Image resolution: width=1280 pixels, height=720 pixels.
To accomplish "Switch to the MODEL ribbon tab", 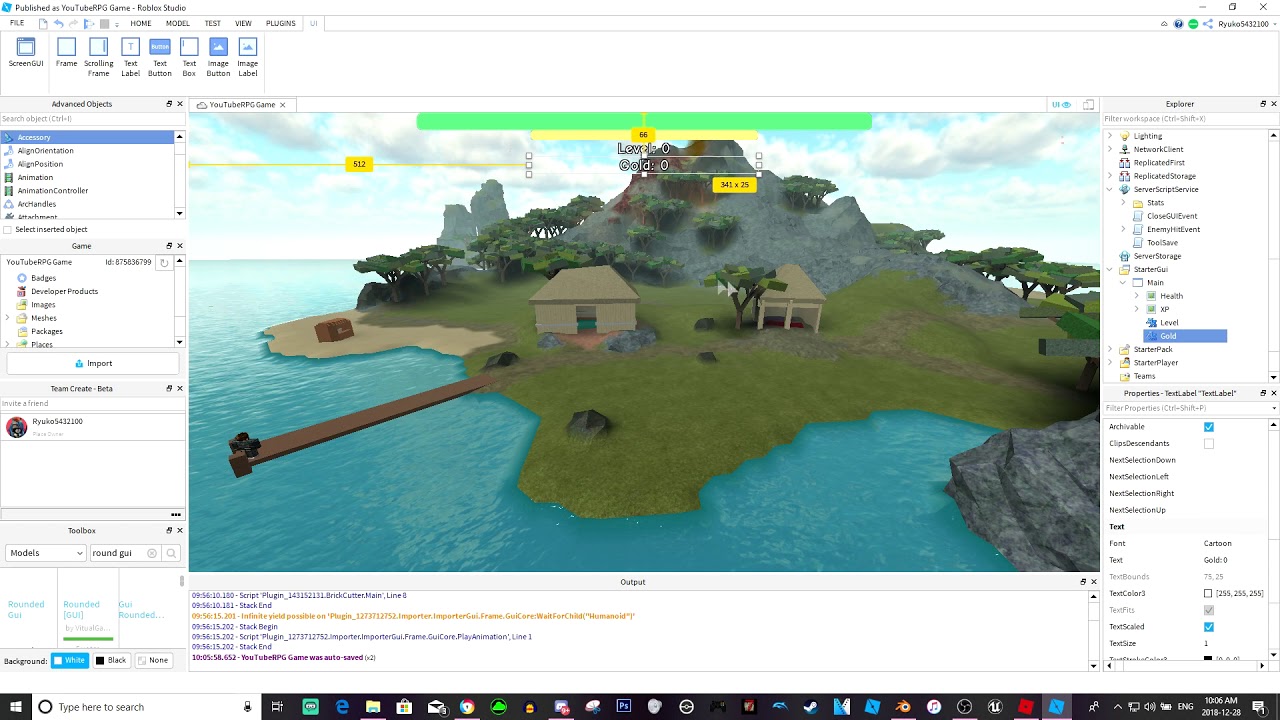I will [177, 23].
